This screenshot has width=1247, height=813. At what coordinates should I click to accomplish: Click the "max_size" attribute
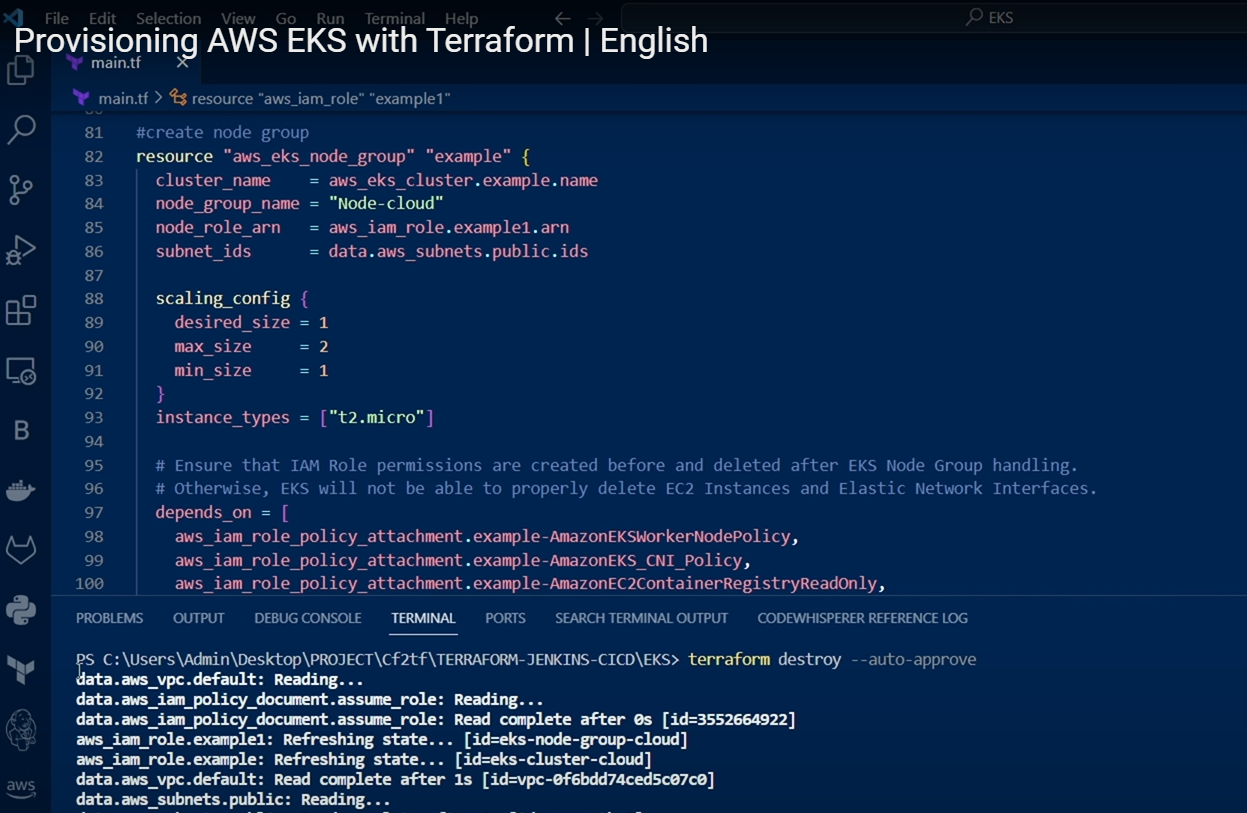click(213, 347)
